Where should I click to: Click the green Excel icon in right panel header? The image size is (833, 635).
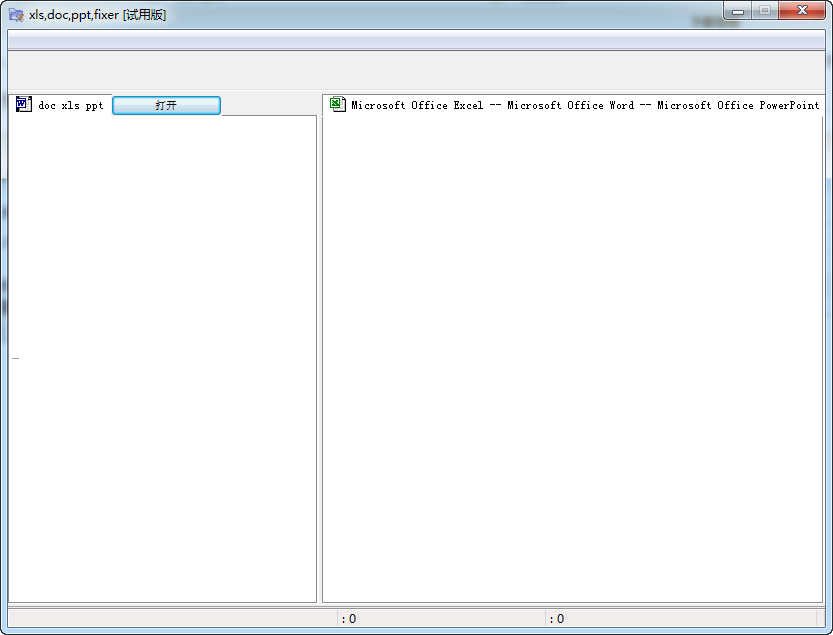point(337,104)
